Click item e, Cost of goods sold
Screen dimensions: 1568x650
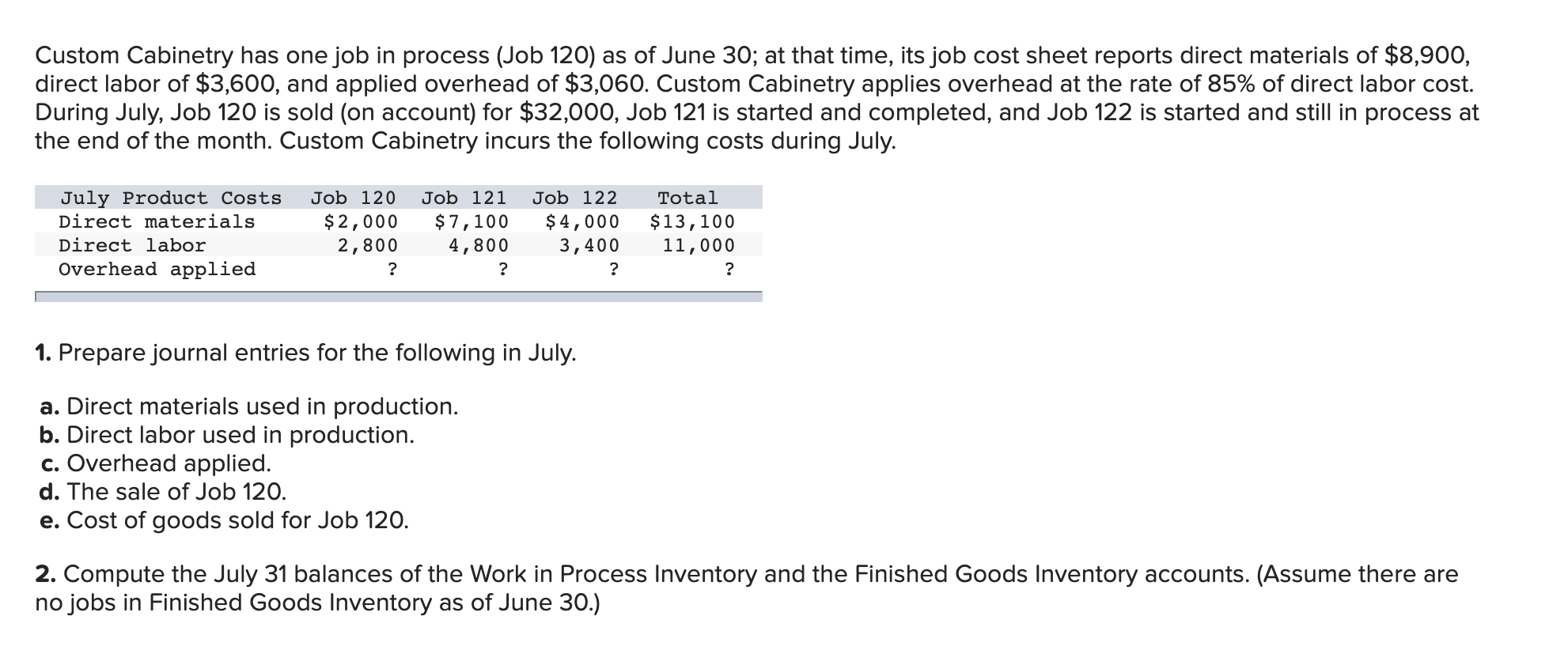[x=224, y=520]
